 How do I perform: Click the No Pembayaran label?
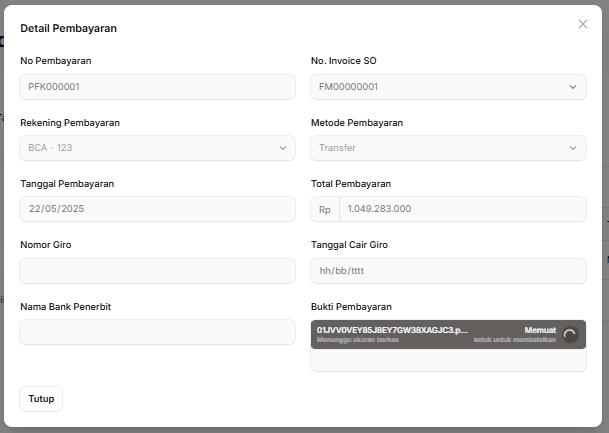[x=56, y=61]
